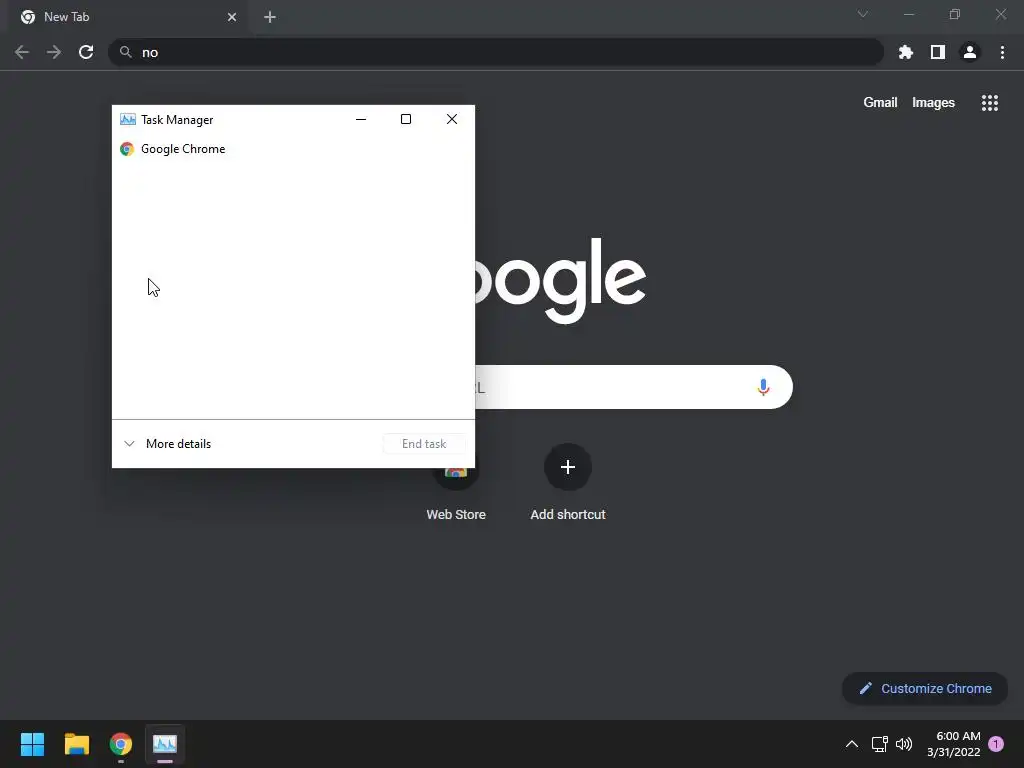Open the notification count badge
The image size is (1024, 768).
point(996,744)
